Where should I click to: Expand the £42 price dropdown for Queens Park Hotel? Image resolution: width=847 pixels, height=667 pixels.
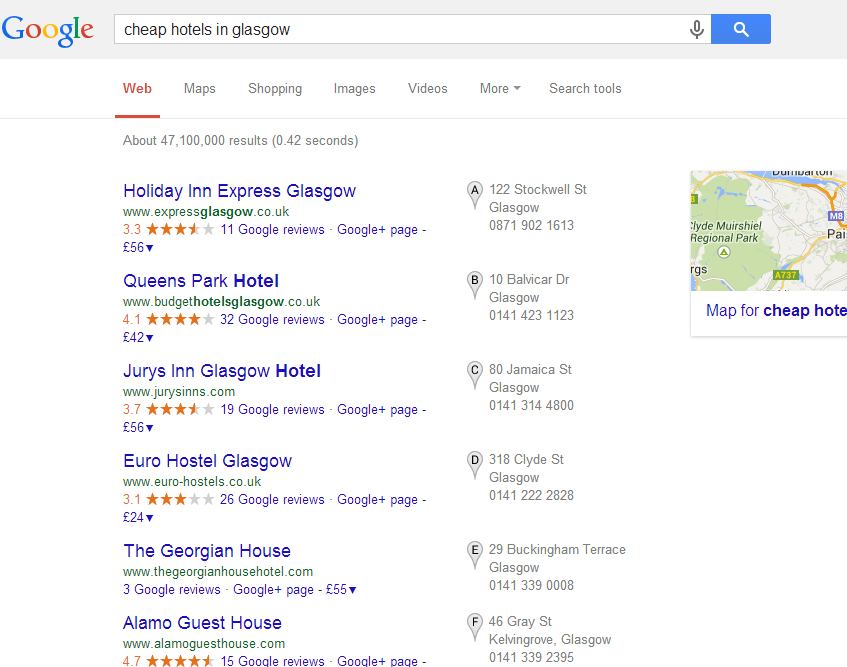click(138, 338)
